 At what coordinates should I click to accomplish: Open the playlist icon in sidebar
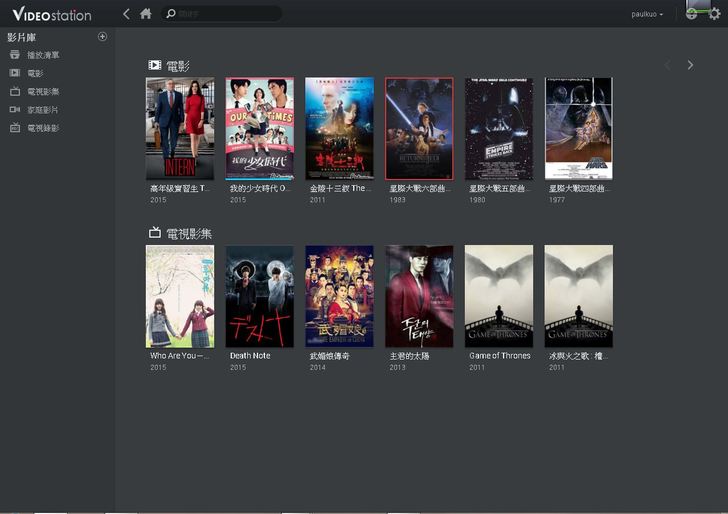pos(15,55)
